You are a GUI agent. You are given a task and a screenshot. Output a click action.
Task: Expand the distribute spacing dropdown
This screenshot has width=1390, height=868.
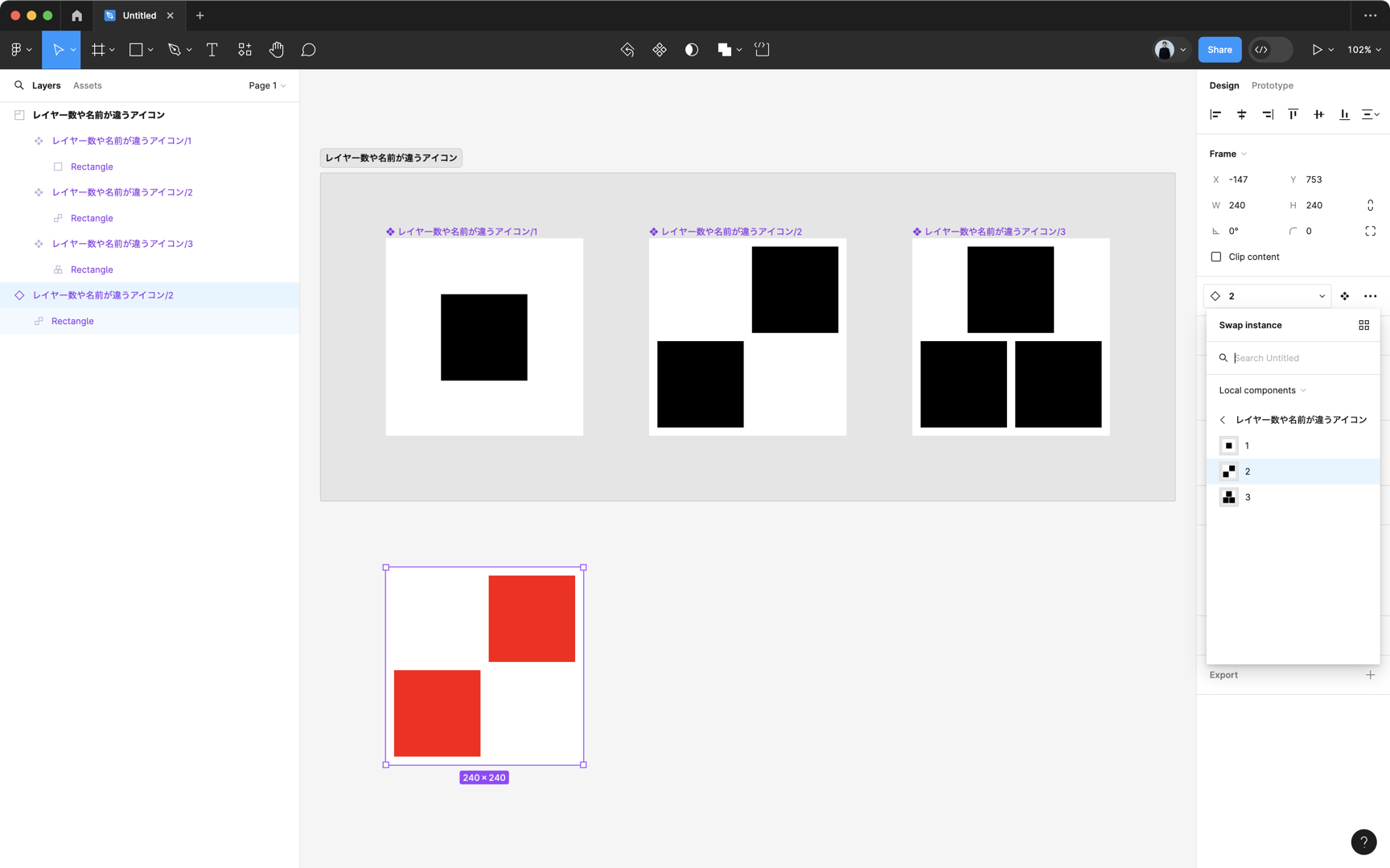1371,115
